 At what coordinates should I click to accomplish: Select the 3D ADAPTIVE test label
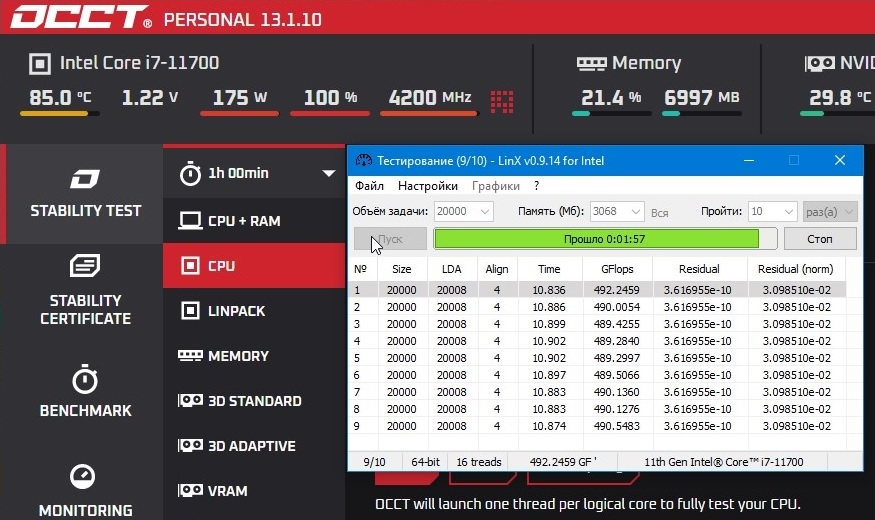click(252, 446)
